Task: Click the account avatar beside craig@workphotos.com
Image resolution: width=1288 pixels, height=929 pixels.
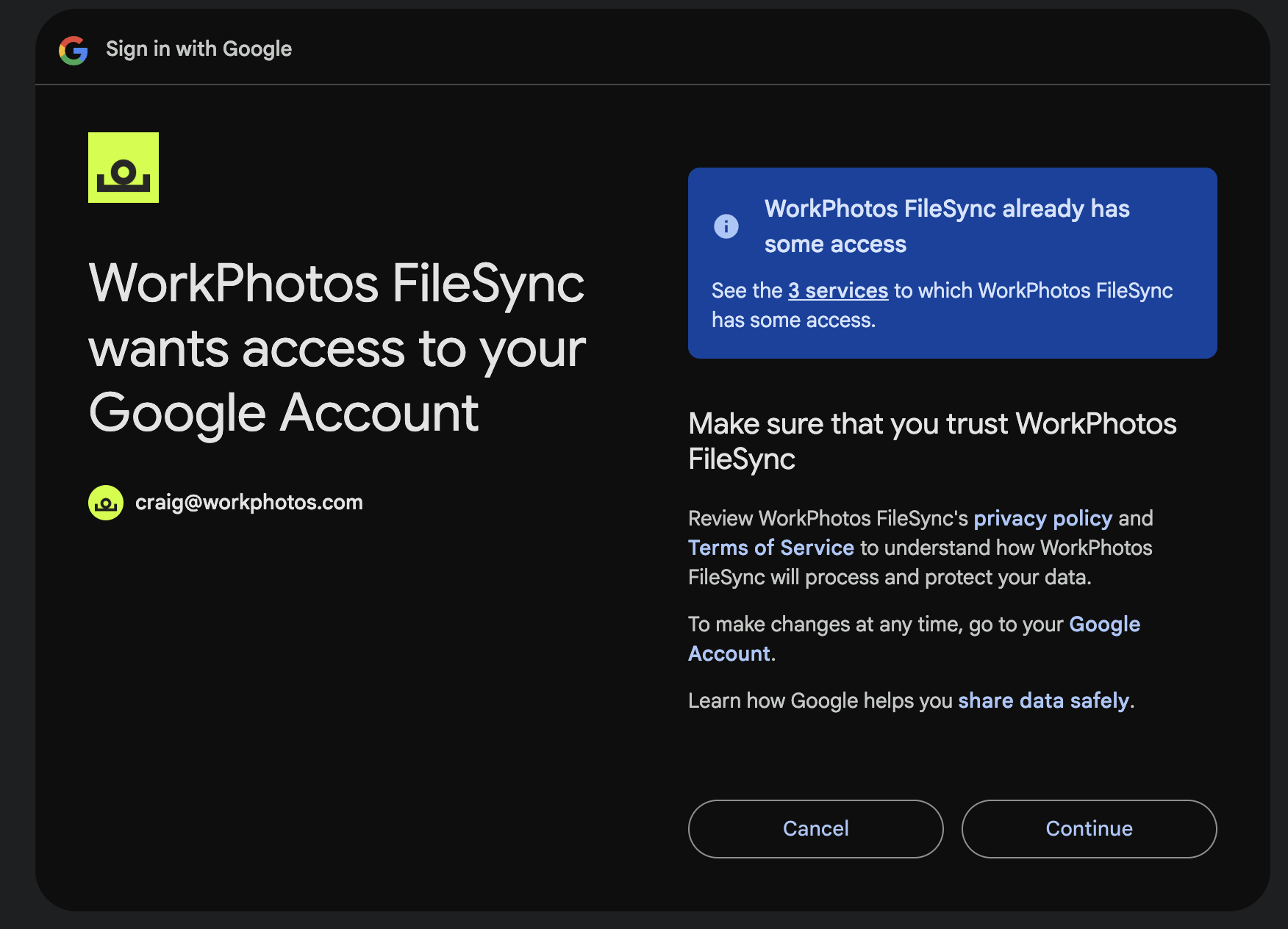Action: (x=106, y=503)
